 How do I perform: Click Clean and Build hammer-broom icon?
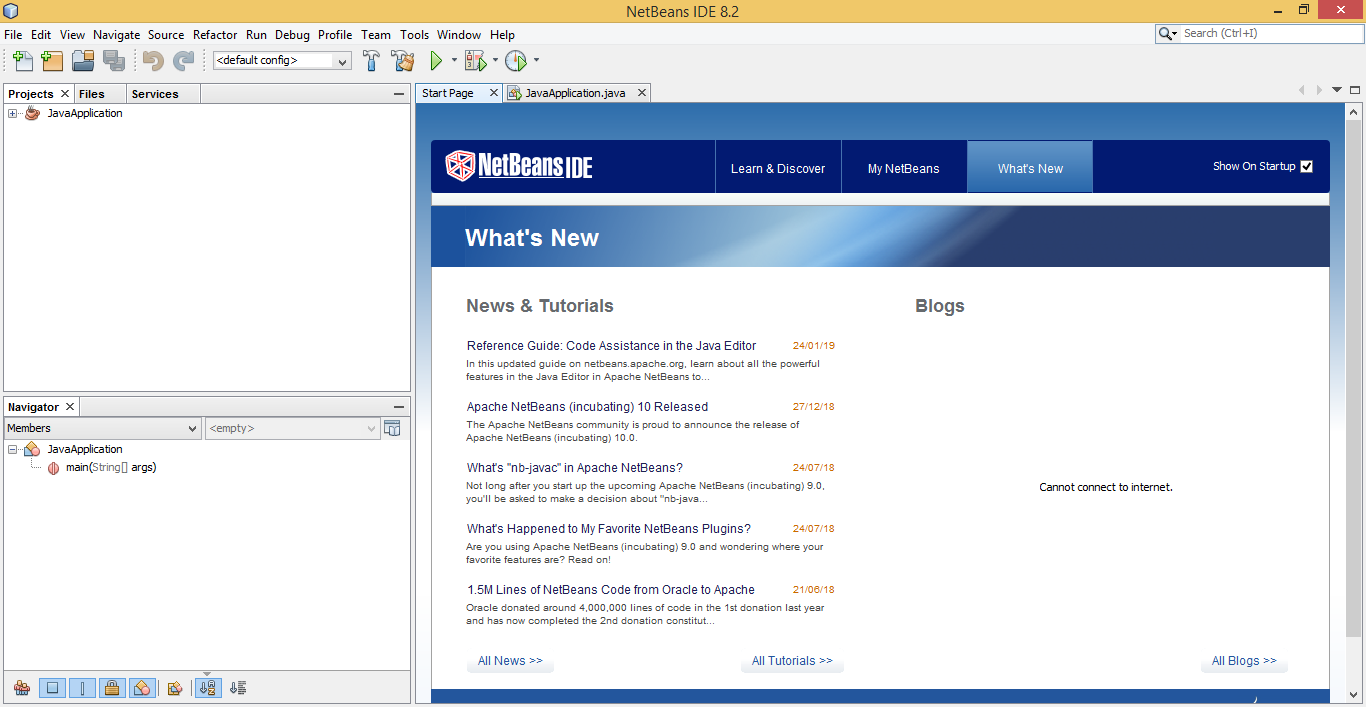pos(403,61)
